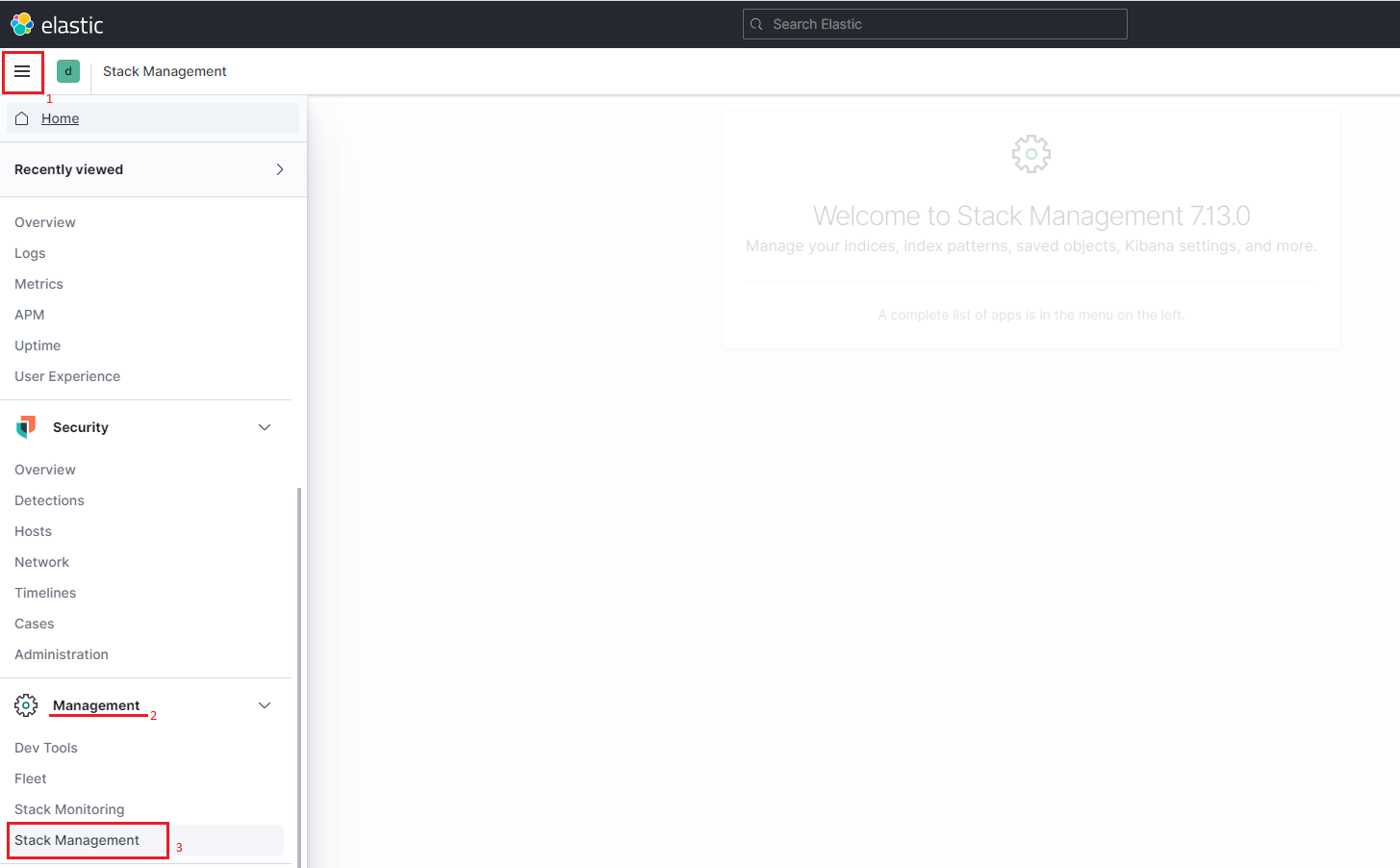Select Detections under Security
Screen dimensions: 1400x868
click(x=49, y=499)
